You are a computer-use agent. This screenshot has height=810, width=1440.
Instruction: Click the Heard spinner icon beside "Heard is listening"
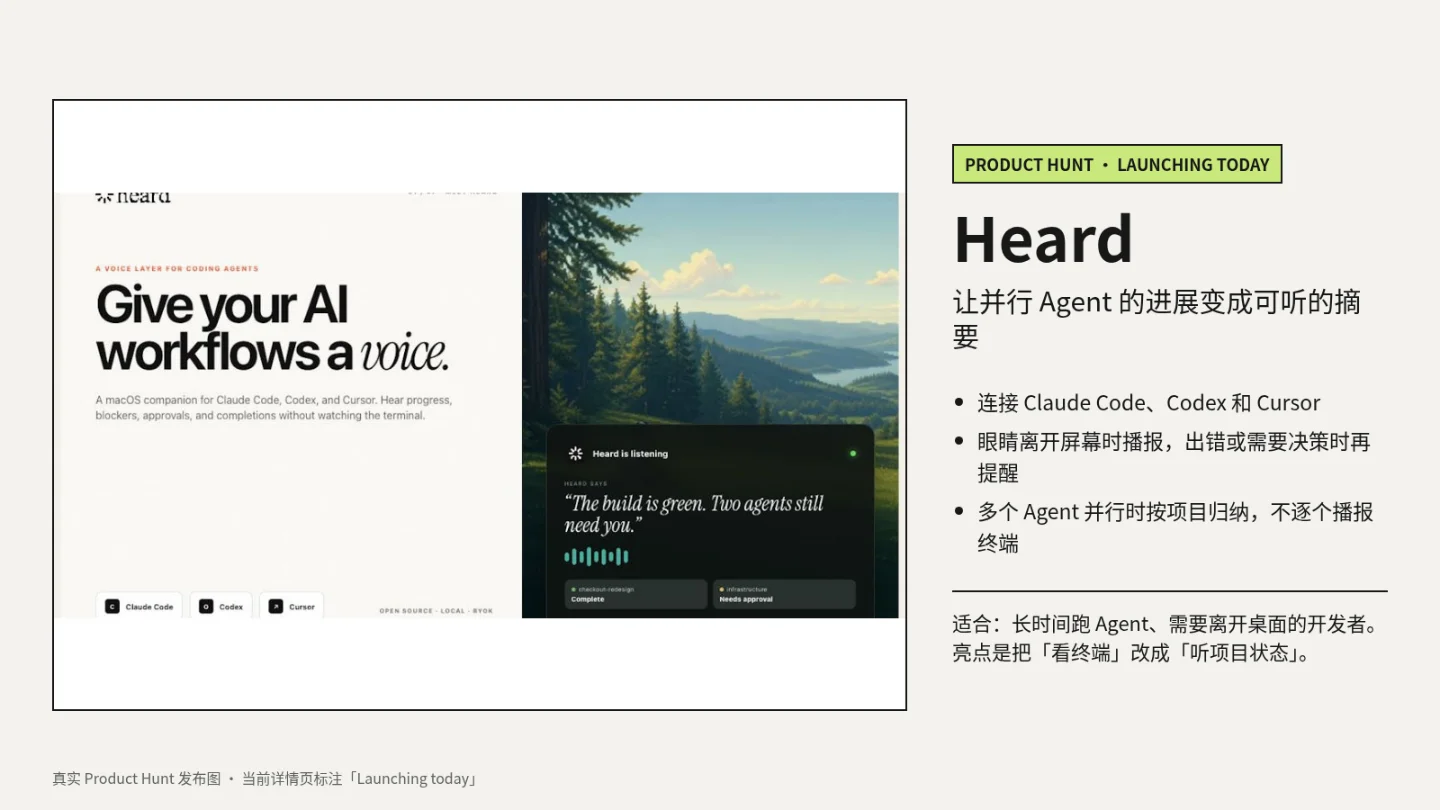[x=576, y=454]
